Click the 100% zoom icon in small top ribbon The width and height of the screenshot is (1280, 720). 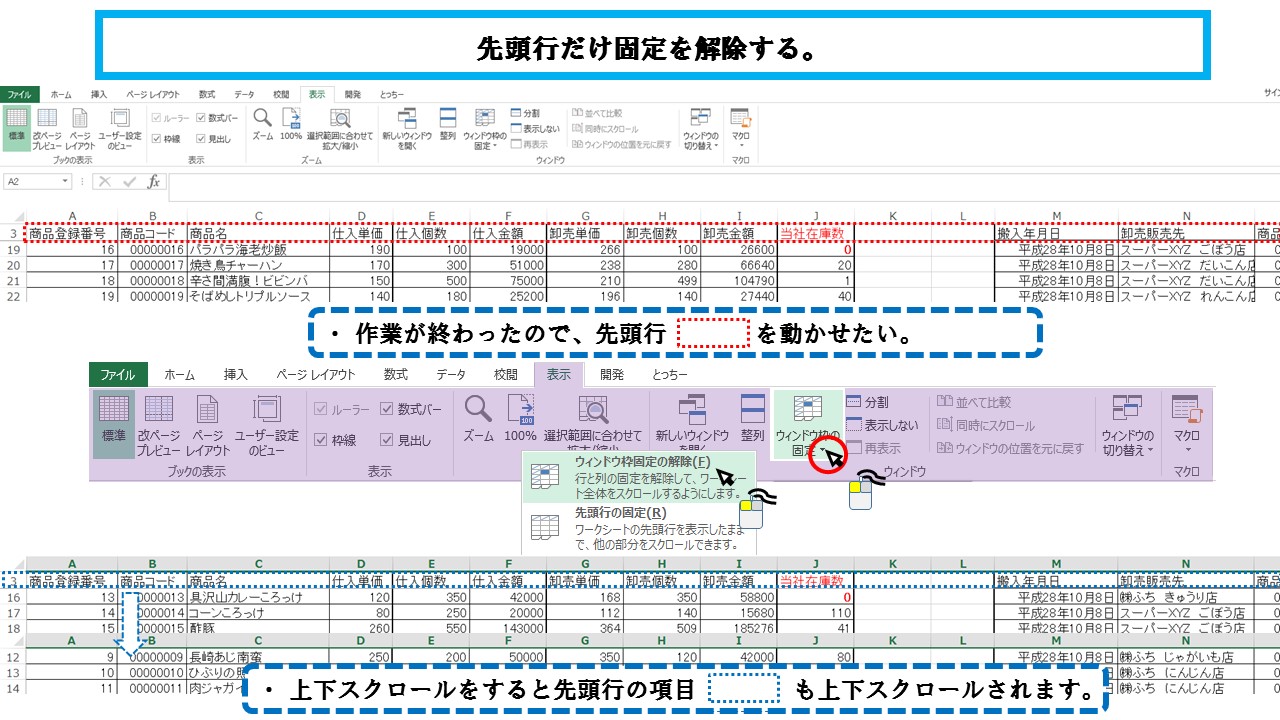tap(291, 124)
